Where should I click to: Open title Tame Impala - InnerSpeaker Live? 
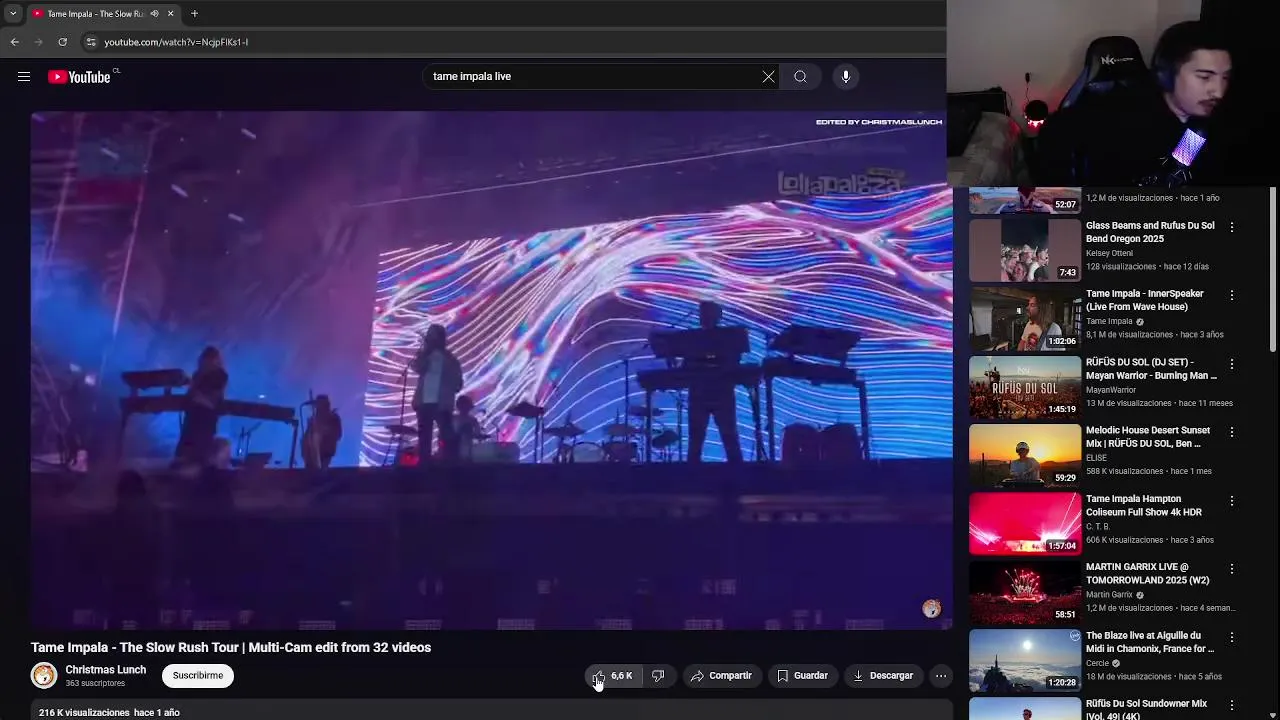(1145, 300)
